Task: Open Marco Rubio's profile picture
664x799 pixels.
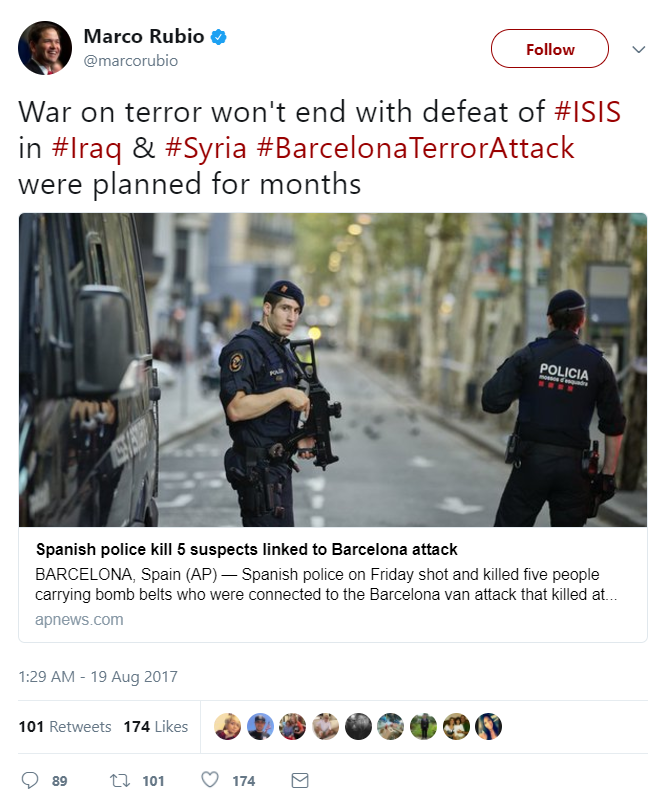Action: [45, 48]
